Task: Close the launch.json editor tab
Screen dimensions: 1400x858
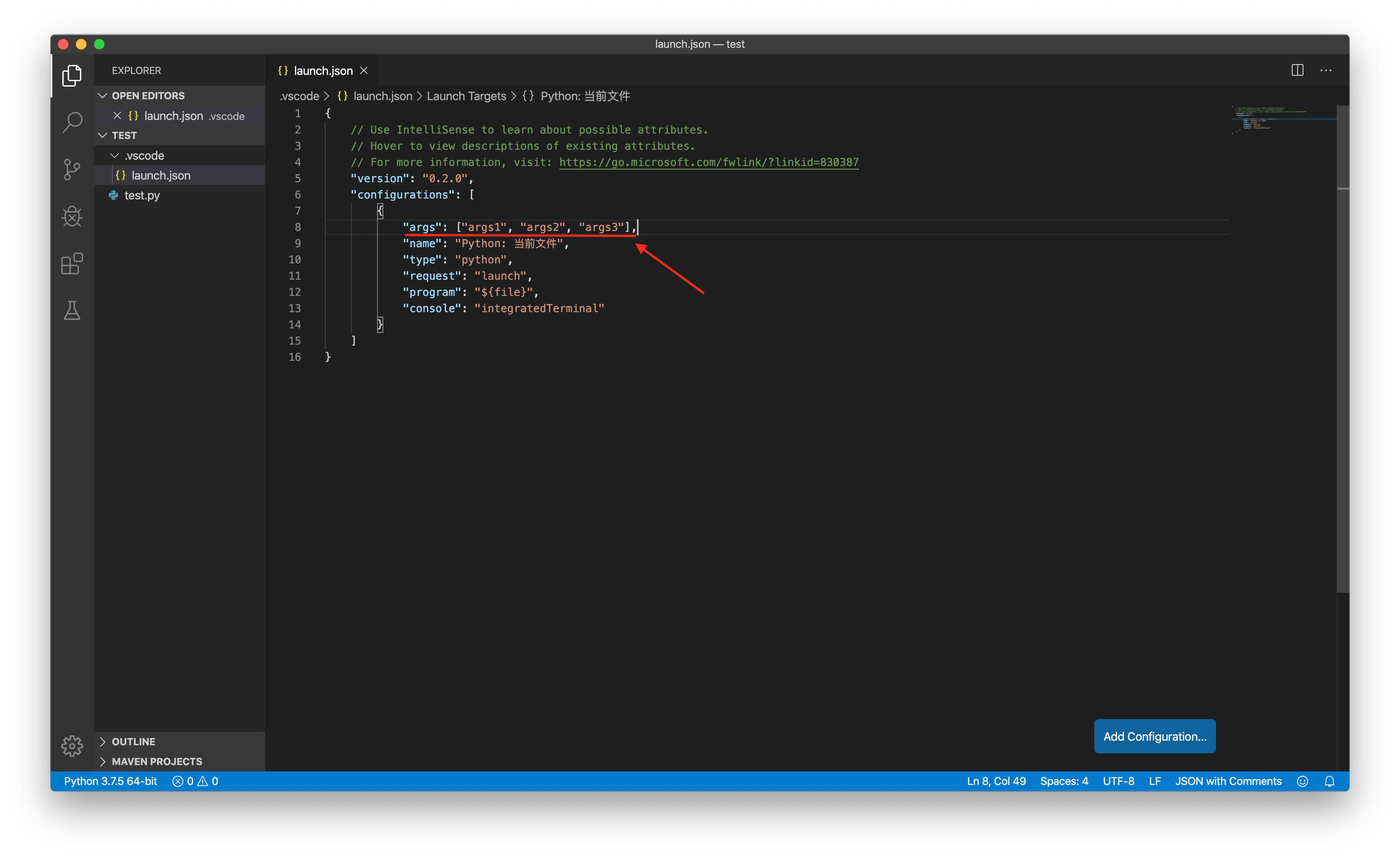Action: point(364,70)
